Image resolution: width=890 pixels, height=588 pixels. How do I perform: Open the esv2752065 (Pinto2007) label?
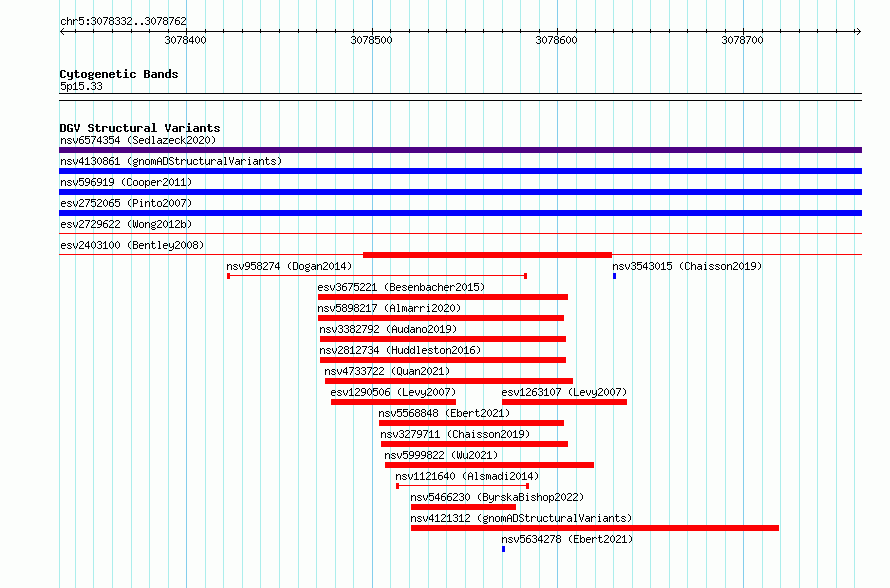click(x=126, y=203)
